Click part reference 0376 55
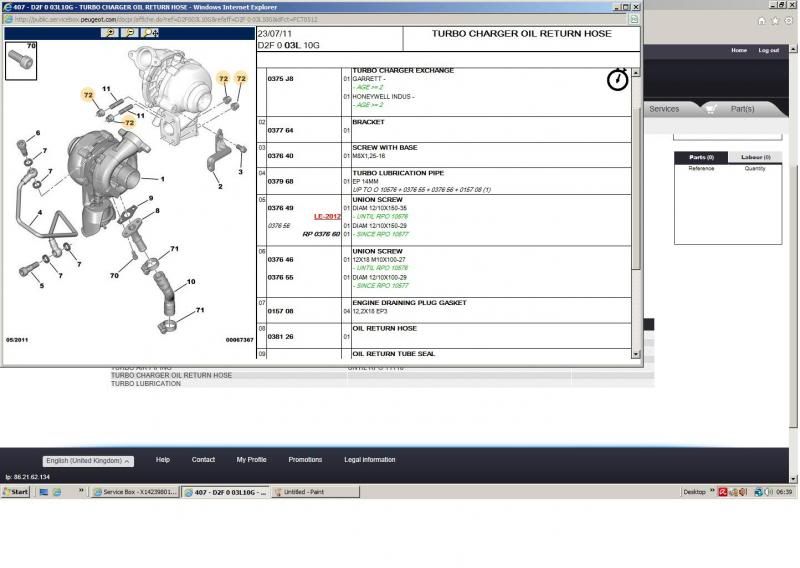 281,278
